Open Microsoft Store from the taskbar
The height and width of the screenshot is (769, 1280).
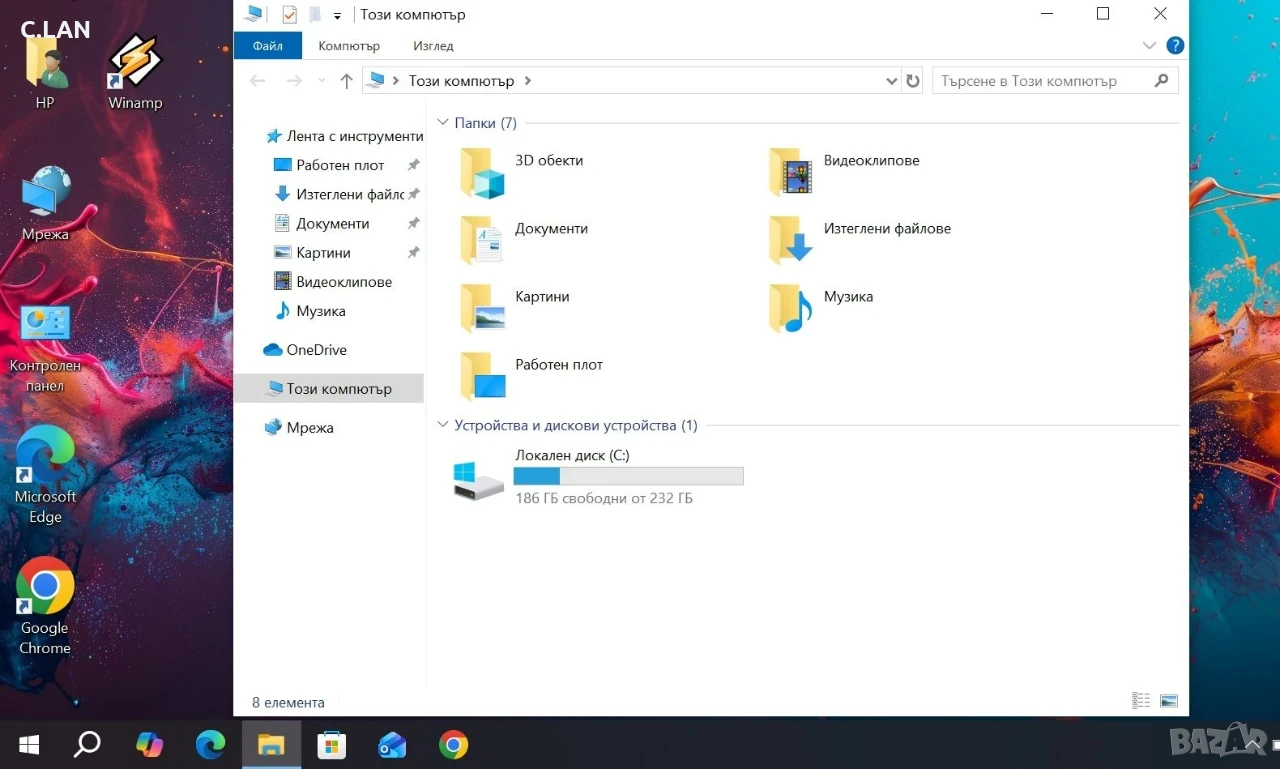[x=331, y=745]
